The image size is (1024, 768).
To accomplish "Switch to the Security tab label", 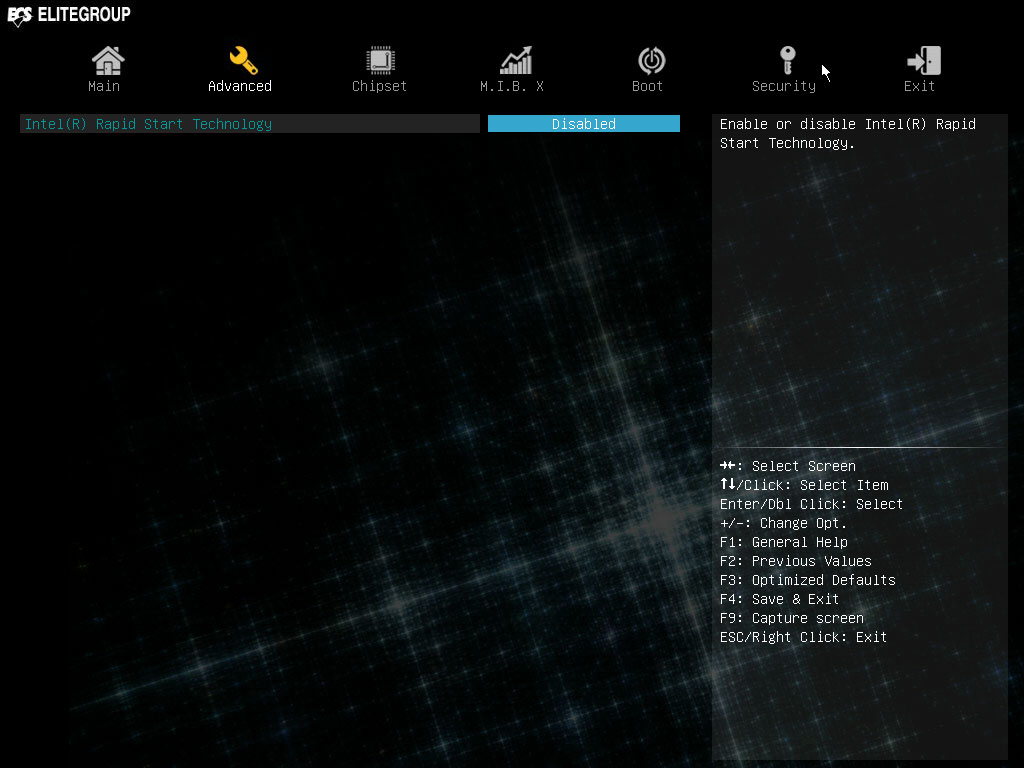I will [784, 86].
